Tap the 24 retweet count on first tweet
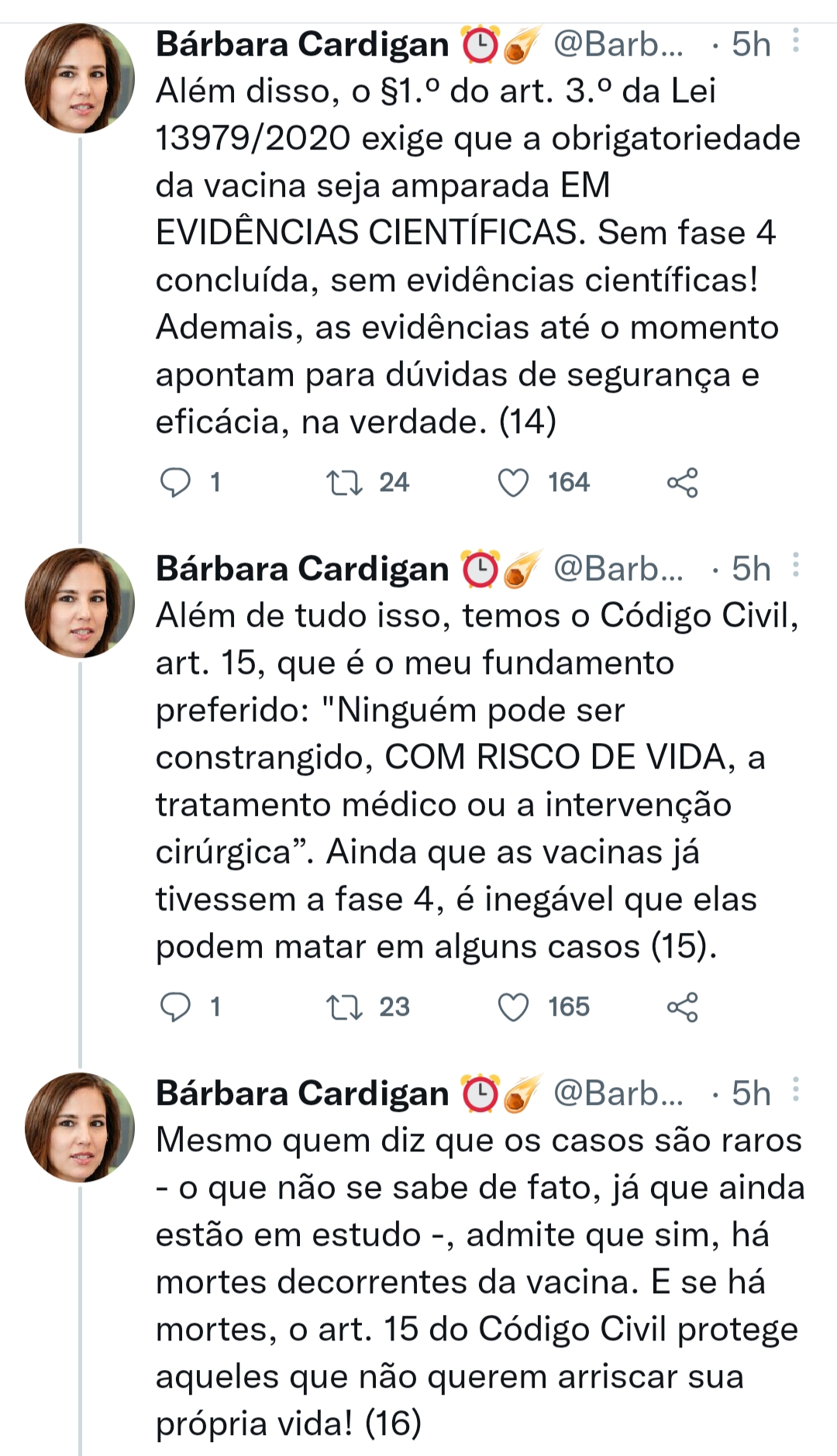 pyautogui.click(x=394, y=482)
